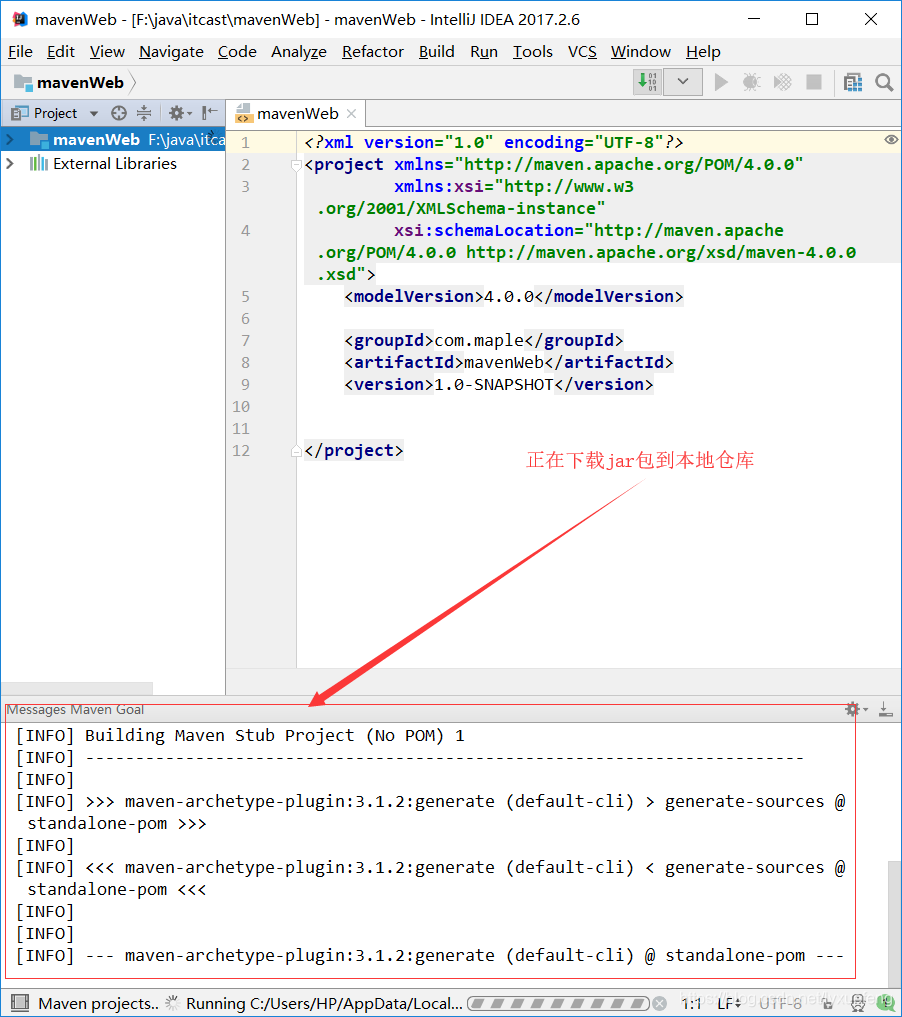
Task: Open the Project panel settings gear
Action: [x=180, y=114]
